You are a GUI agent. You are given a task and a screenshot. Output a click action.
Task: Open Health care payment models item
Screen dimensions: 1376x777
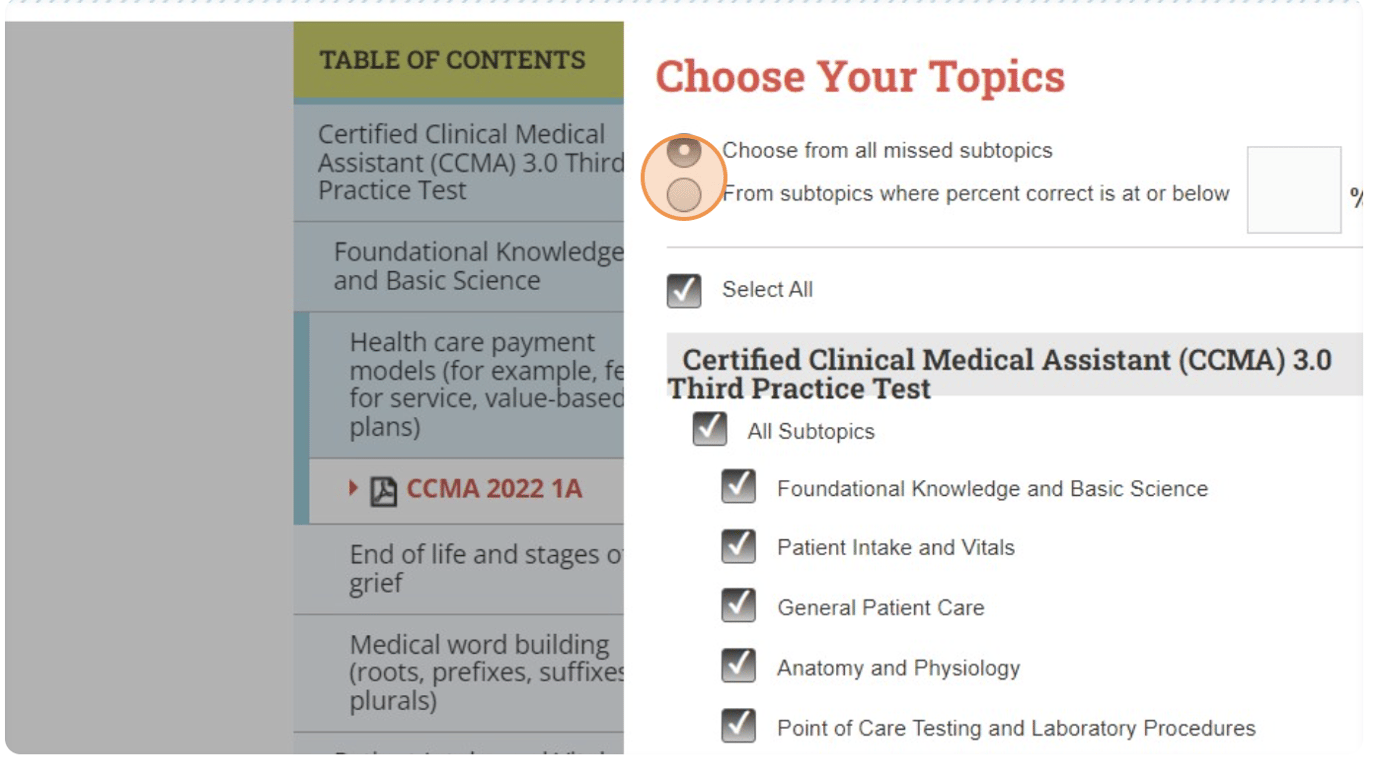(x=480, y=385)
